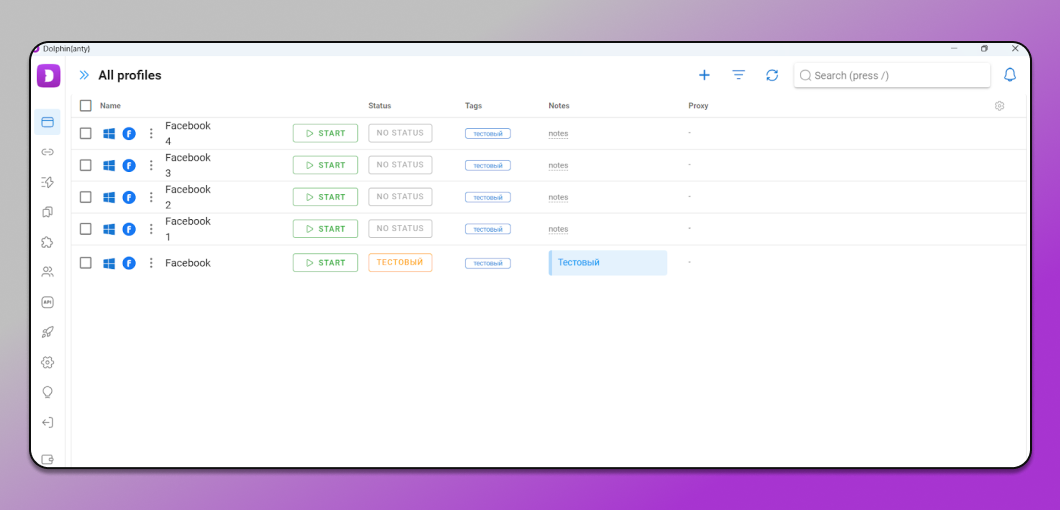This screenshot has width=1060, height=510.
Task: Start the Facebook 3 profile
Action: tap(325, 165)
